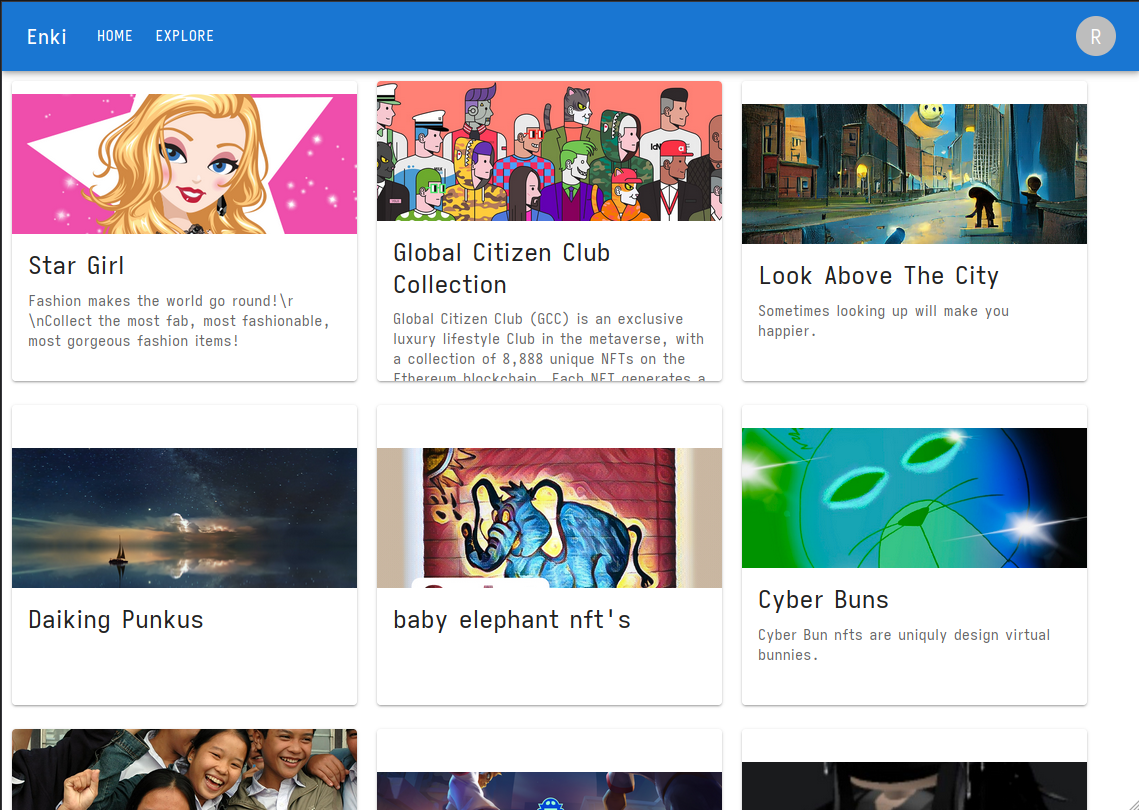Open Daiking Punkus night sky image
The width and height of the screenshot is (1139, 810).
[x=185, y=518]
